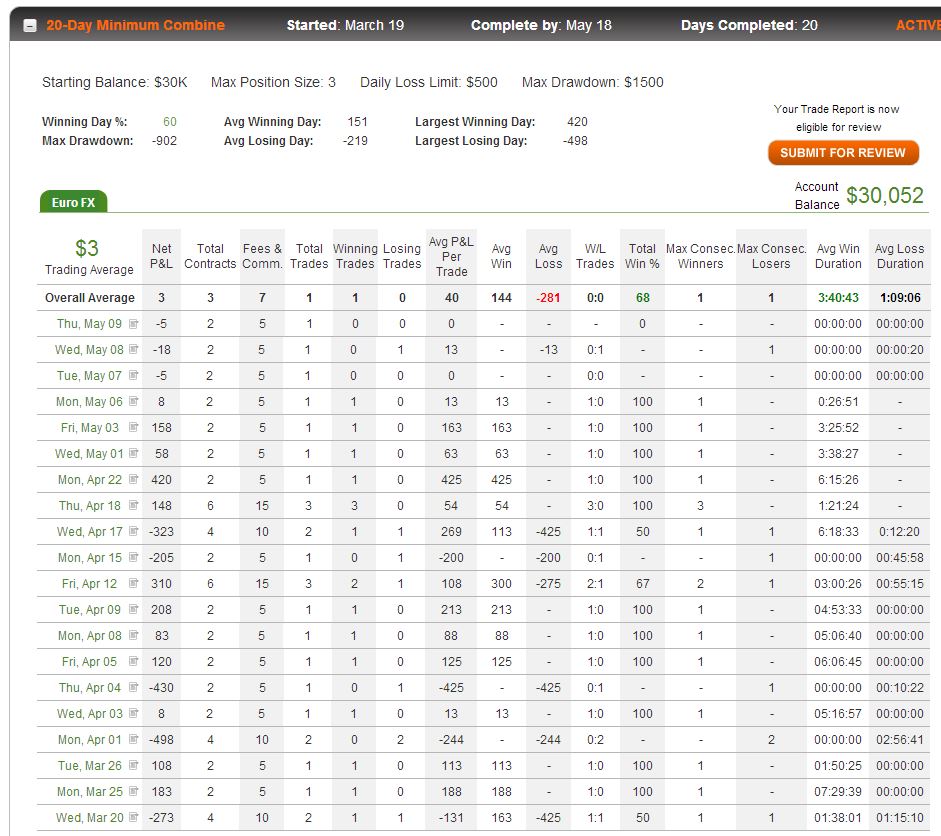Open the notes icon for Wed, Apr 03

(x=133, y=714)
